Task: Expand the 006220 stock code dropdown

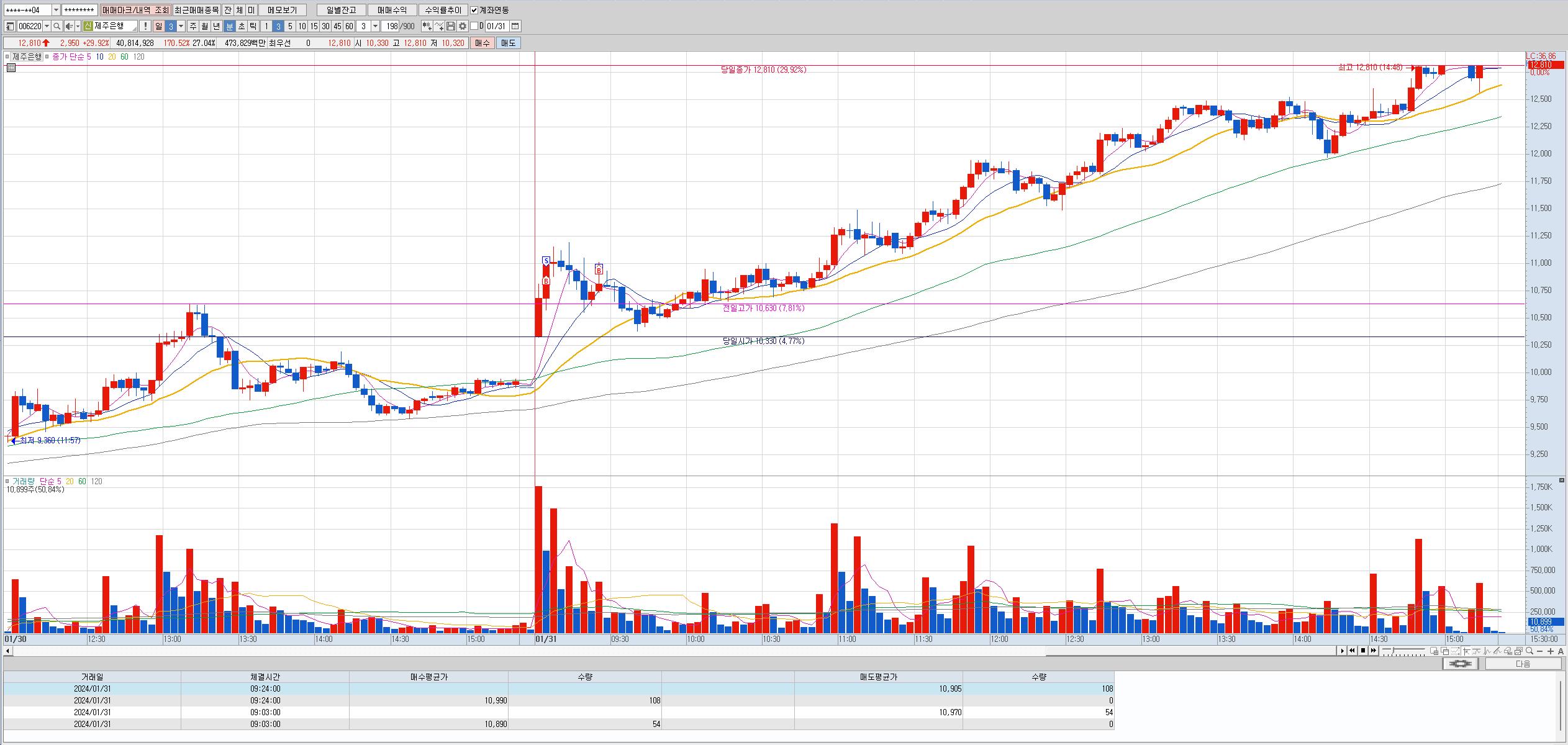Action: coord(47,26)
